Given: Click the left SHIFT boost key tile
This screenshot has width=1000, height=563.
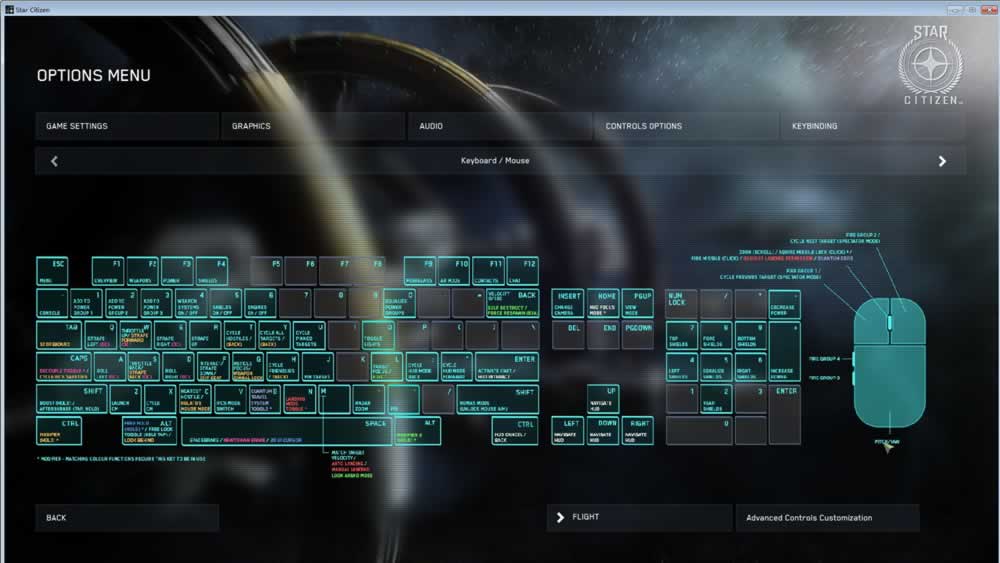Looking at the screenshot, I should coord(72,399).
